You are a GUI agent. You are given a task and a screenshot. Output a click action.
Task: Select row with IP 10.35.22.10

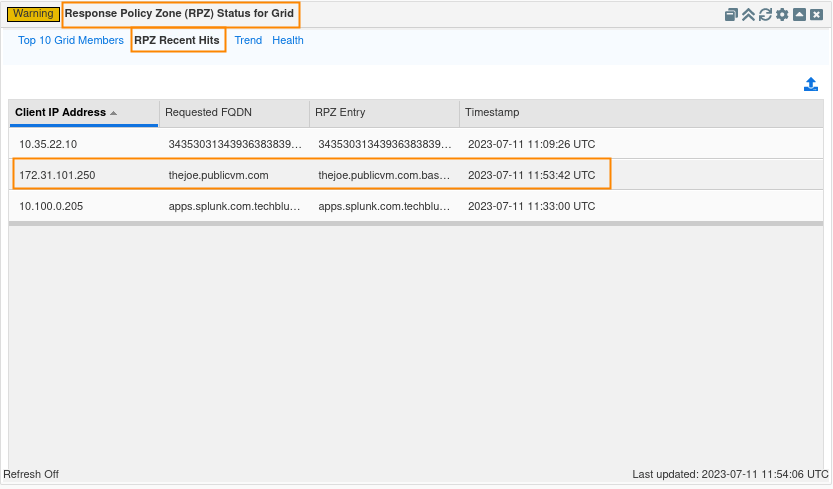tap(416, 144)
